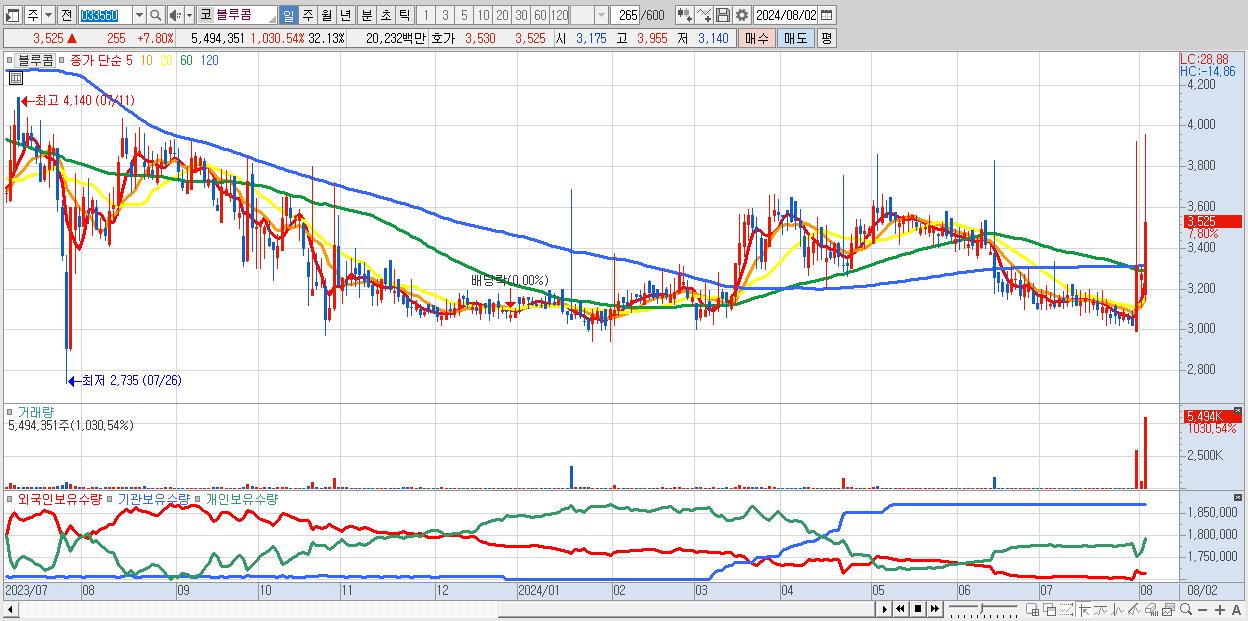
Task: Click the 평 button
Action: click(826, 38)
